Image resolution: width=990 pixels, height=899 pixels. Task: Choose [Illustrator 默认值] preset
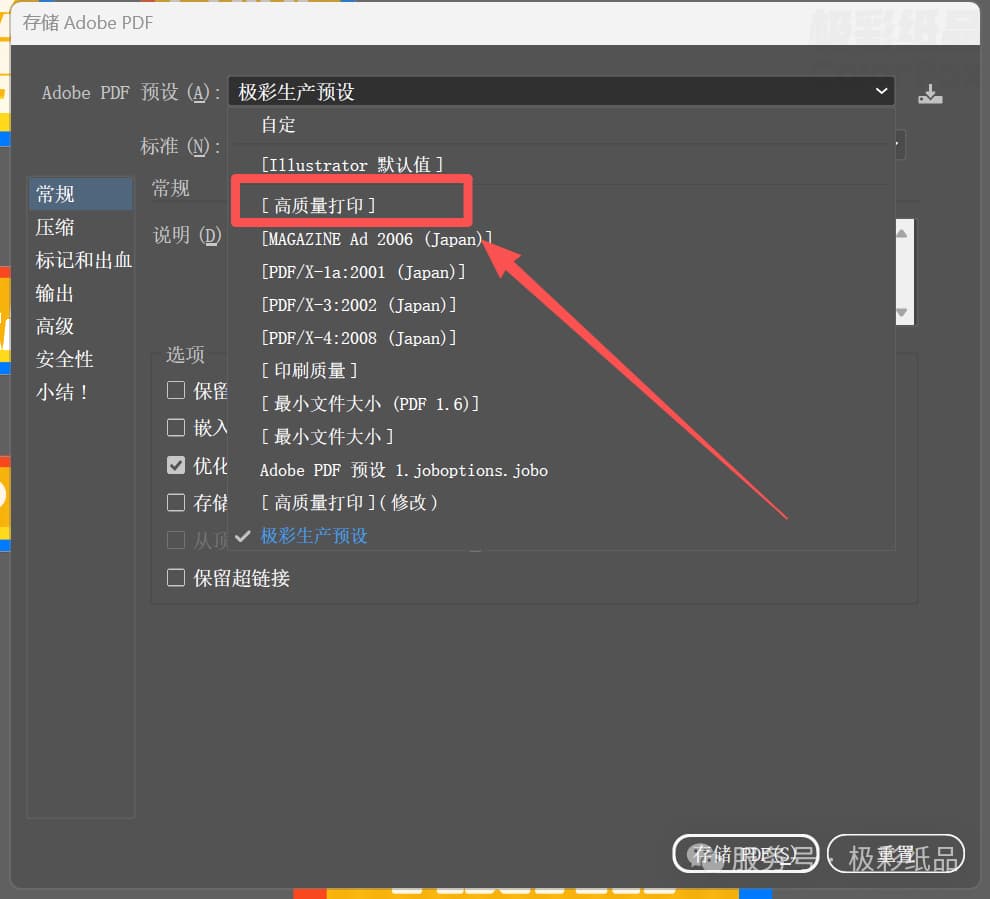351,165
